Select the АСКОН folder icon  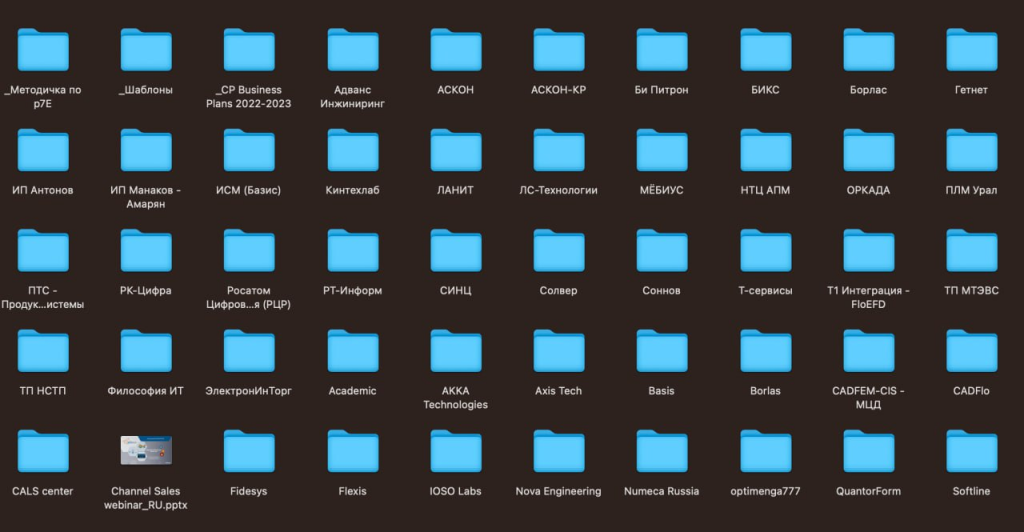click(456, 50)
